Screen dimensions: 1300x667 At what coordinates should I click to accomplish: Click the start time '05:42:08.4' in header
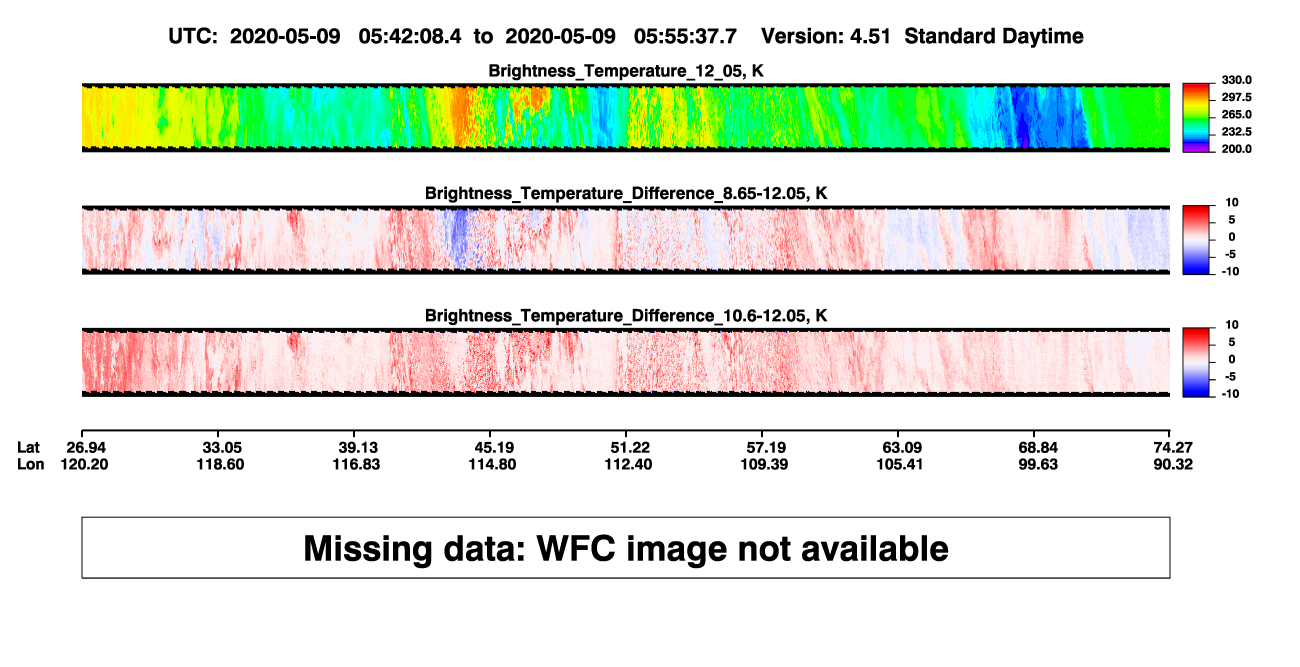click(412, 36)
